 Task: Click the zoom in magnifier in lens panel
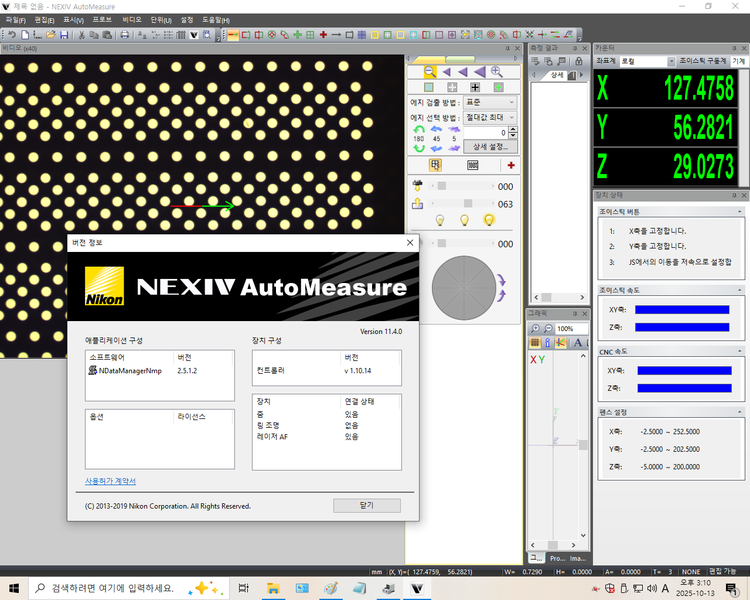496,72
